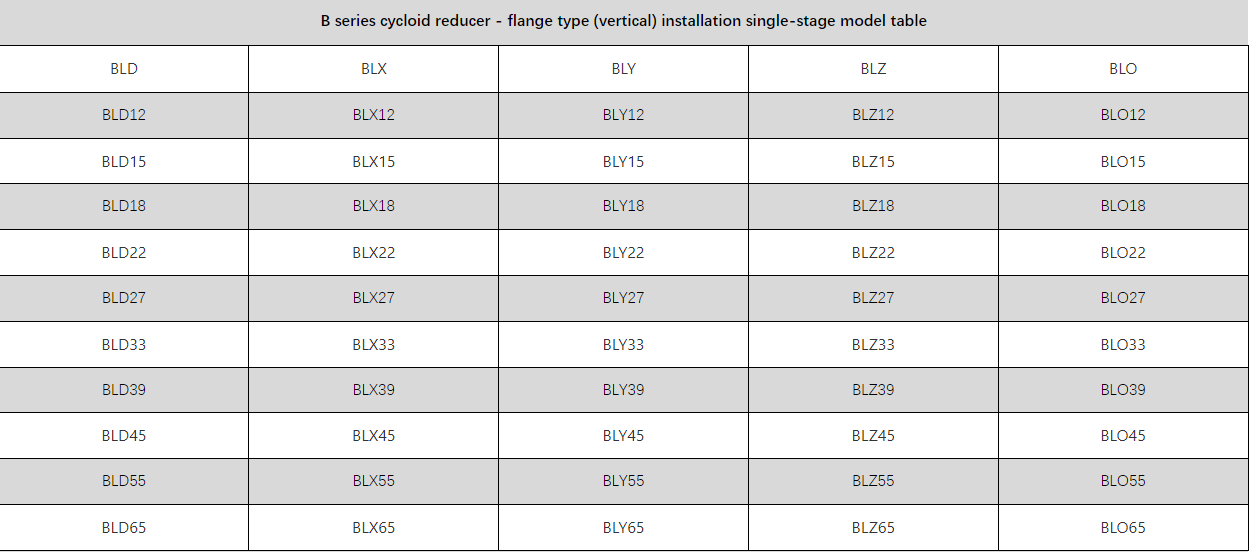Click the BLD65 model cell
Image resolution: width=1249 pixels, height=552 pixels.
coord(124,528)
